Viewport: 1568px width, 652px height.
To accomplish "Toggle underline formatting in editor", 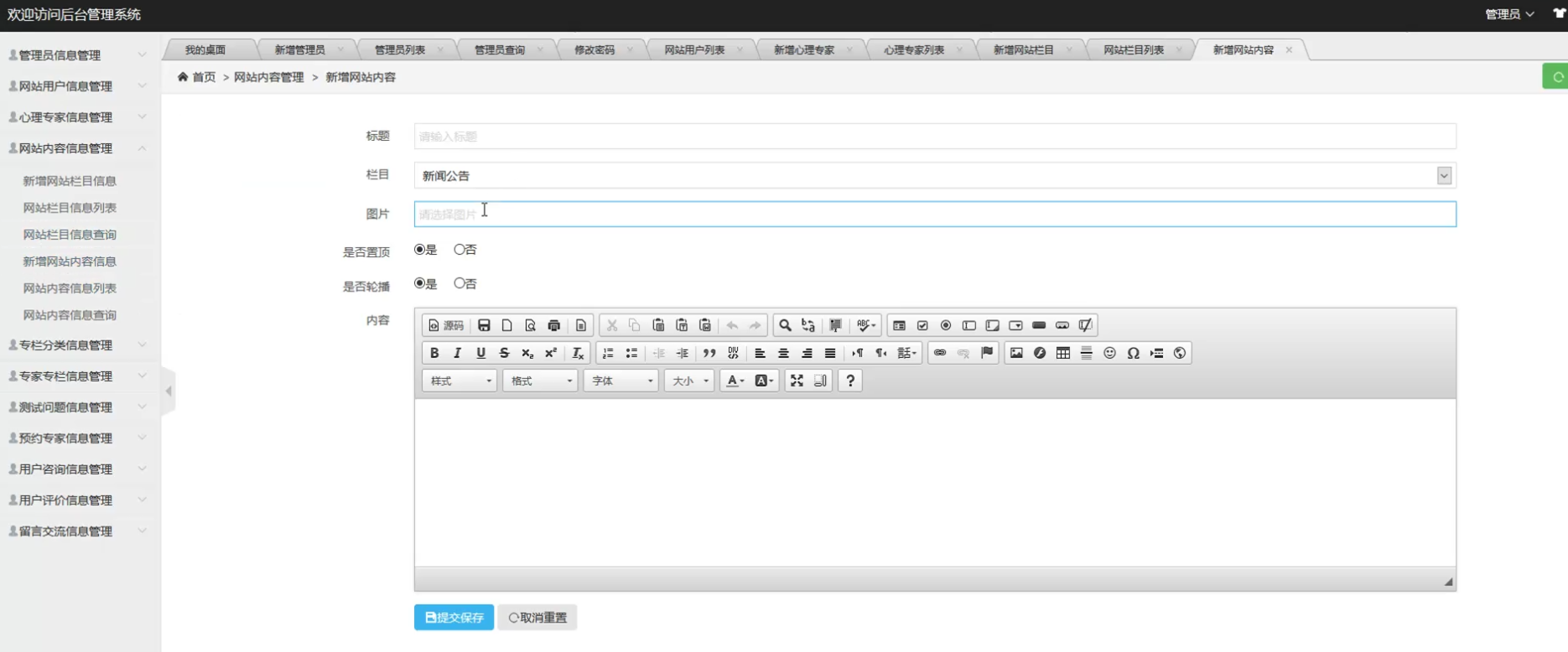I will tap(481, 353).
